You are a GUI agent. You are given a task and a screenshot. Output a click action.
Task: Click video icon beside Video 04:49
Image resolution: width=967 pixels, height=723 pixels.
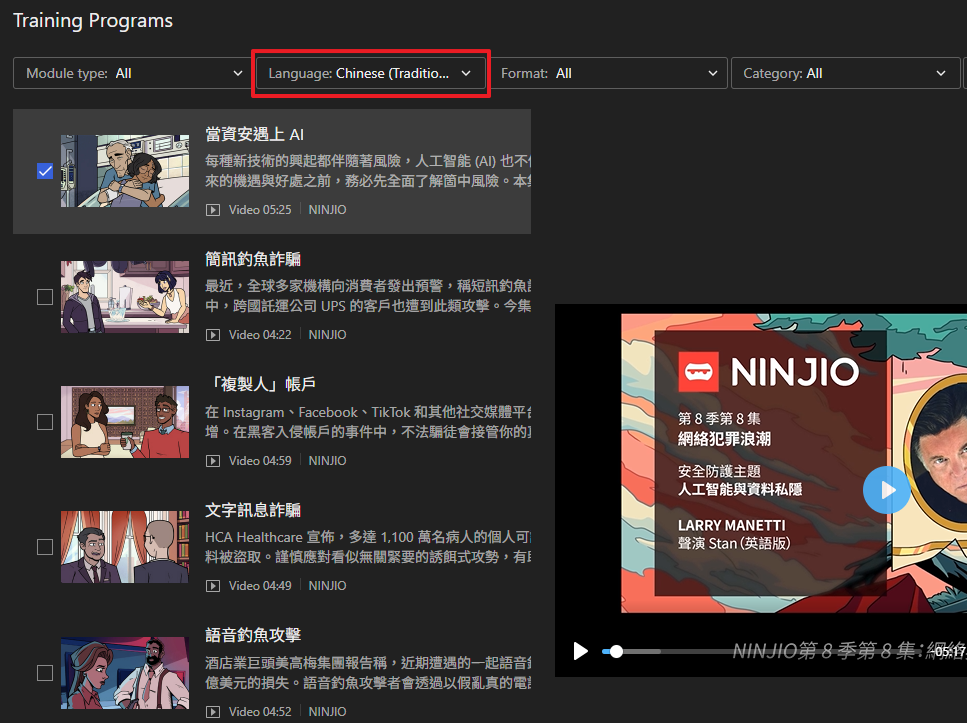click(x=212, y=586)
